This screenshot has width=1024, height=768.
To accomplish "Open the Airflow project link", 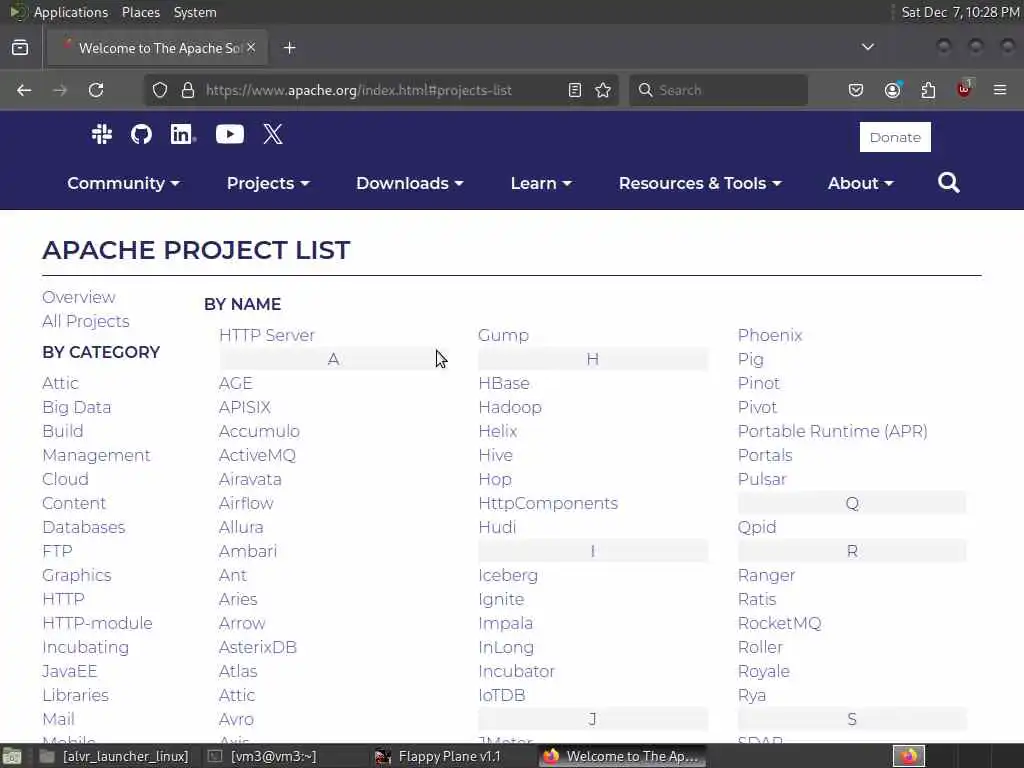I will point(246,504).
